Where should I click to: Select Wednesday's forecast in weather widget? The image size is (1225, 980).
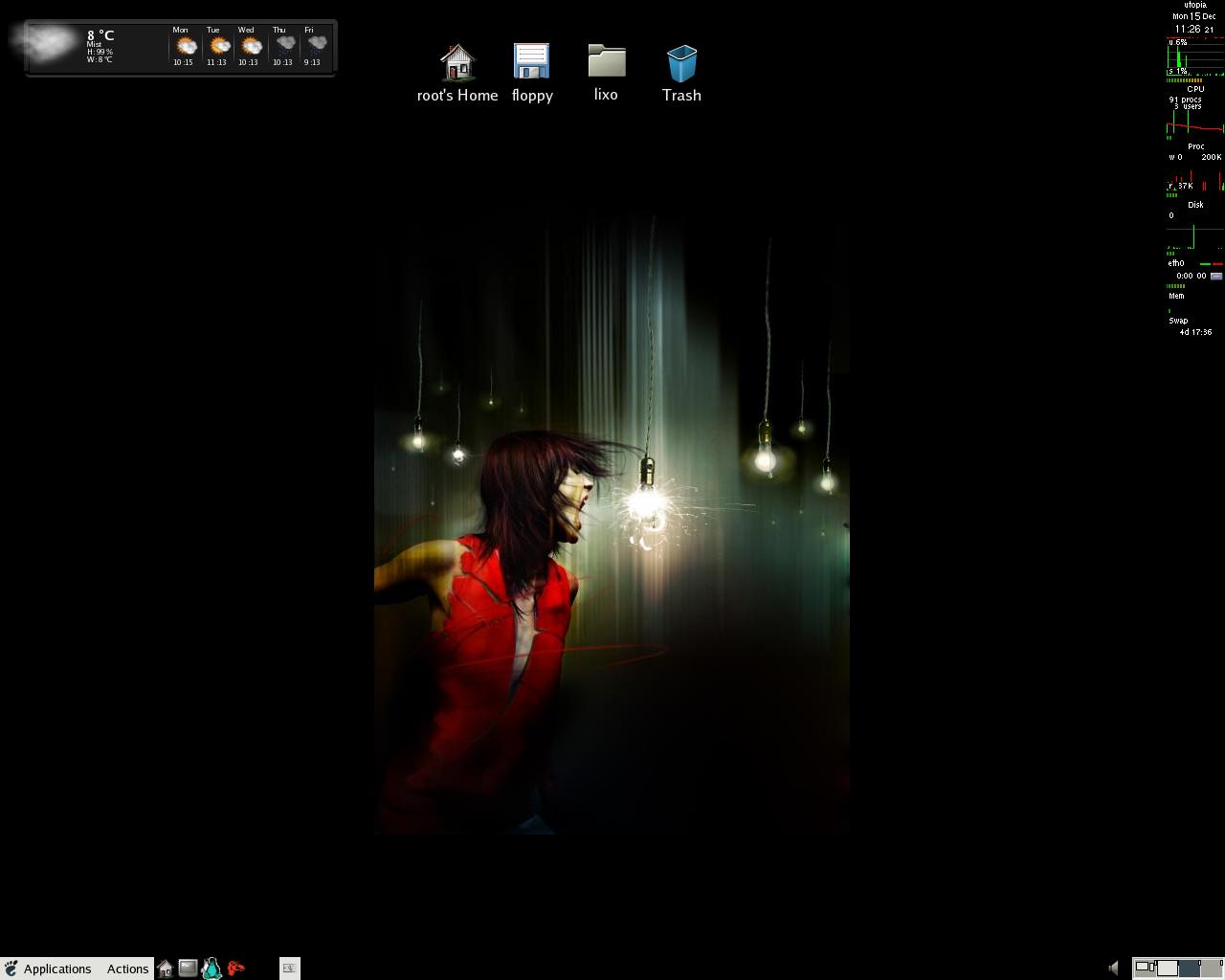250,46
